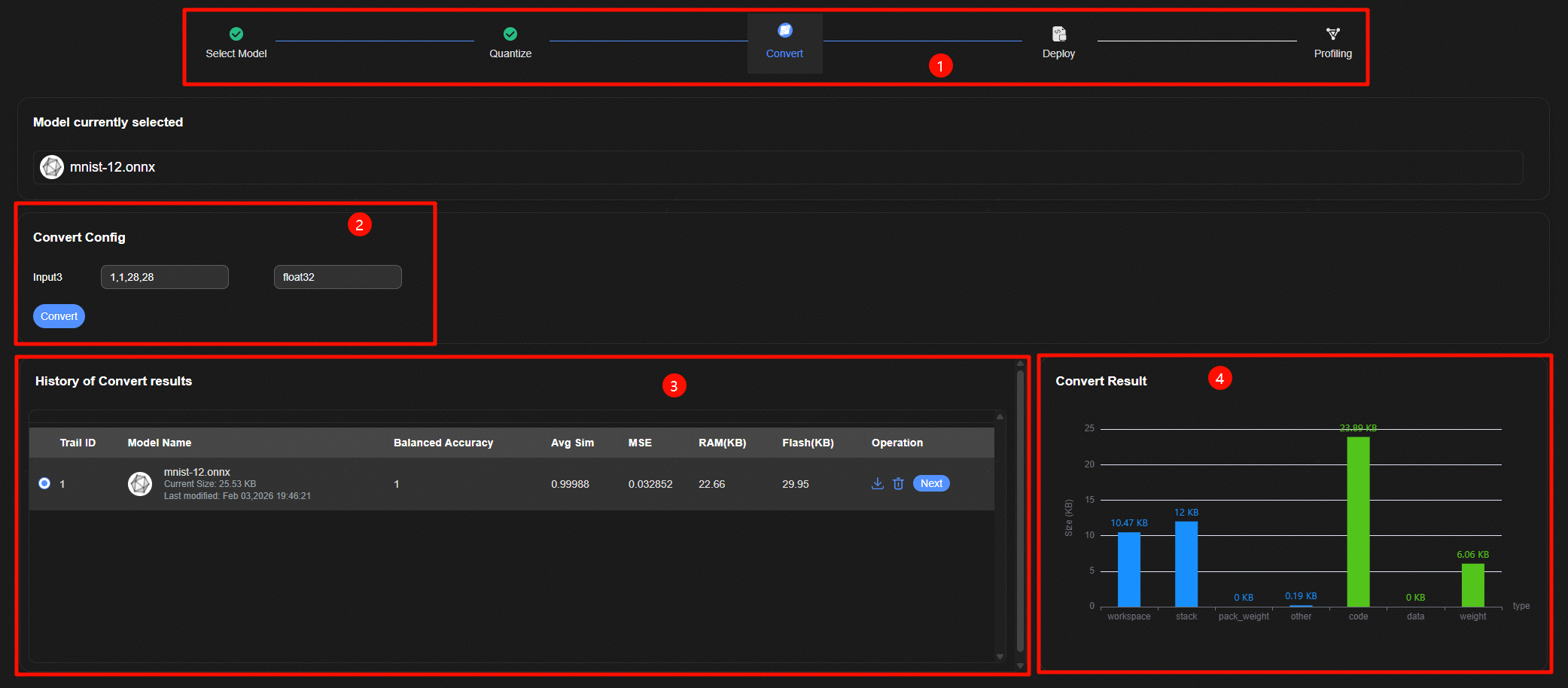1568x688 pixels.
Task: Open the float32 data type dropdown
Action: point(337,277)
